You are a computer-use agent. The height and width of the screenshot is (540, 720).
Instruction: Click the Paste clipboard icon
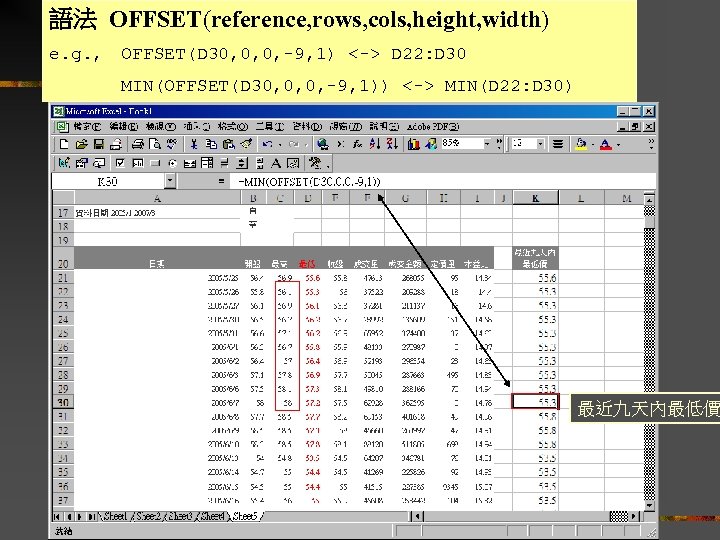(228, 144)
